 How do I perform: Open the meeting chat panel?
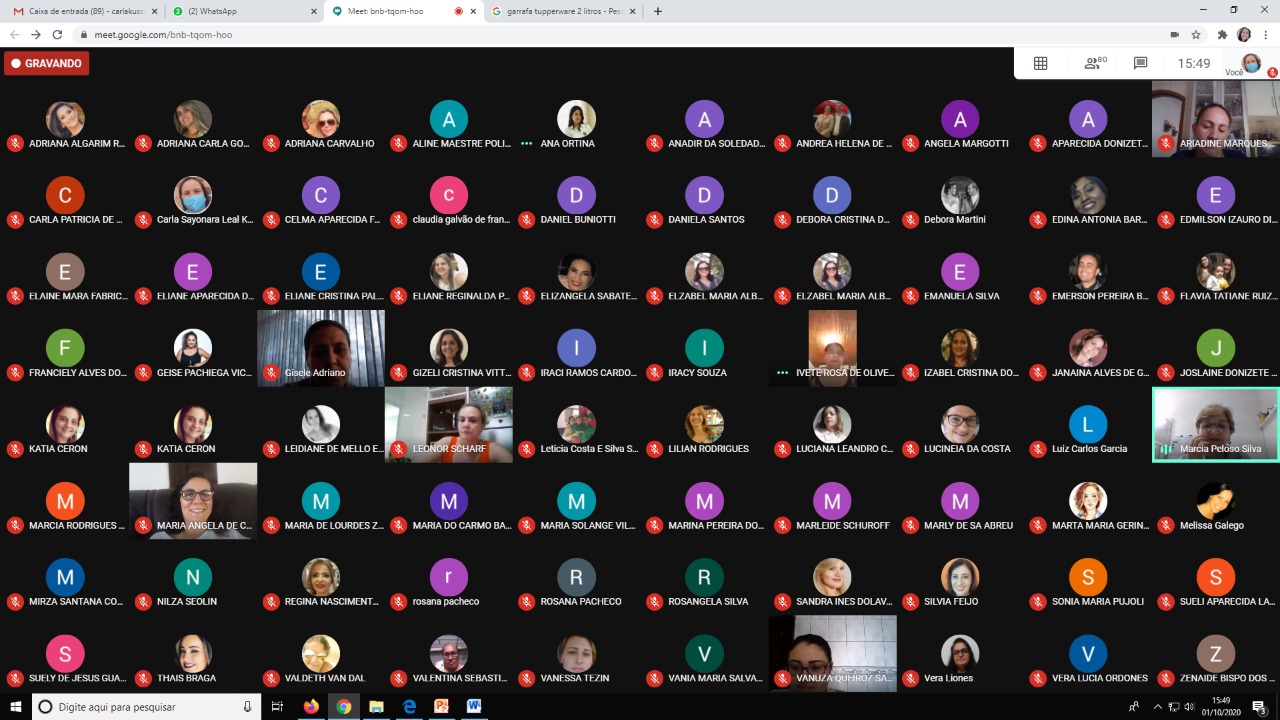tap(1140, 63)
